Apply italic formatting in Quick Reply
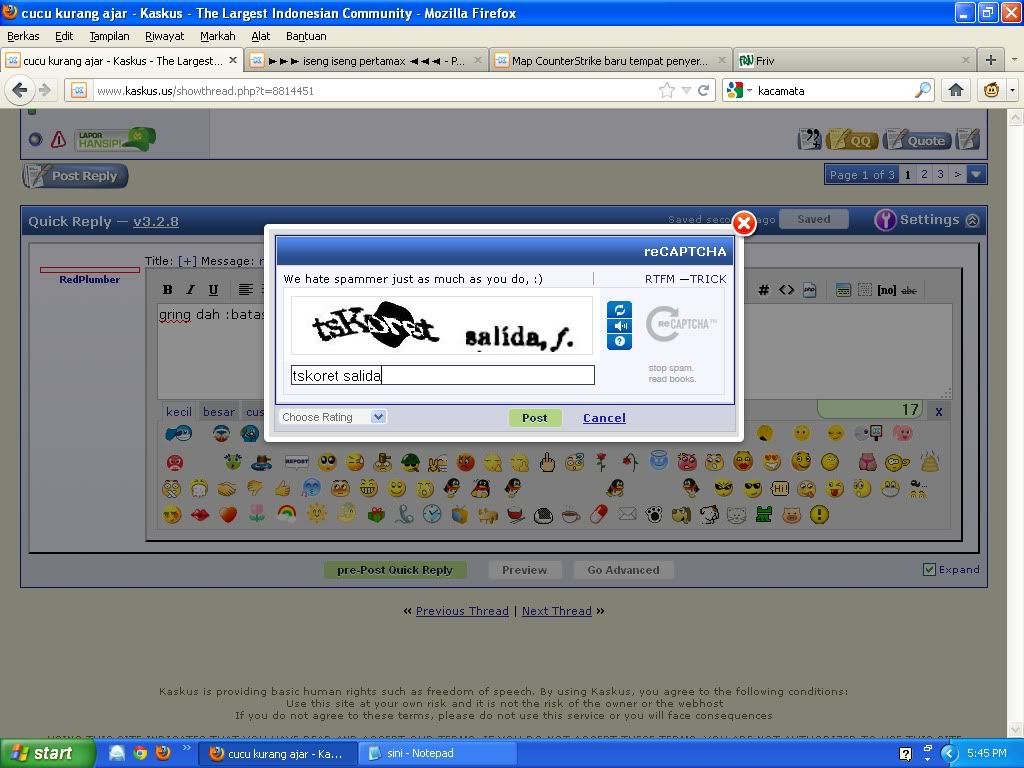1024x768 pixels. pyautogui.click(x=190, y=289)
